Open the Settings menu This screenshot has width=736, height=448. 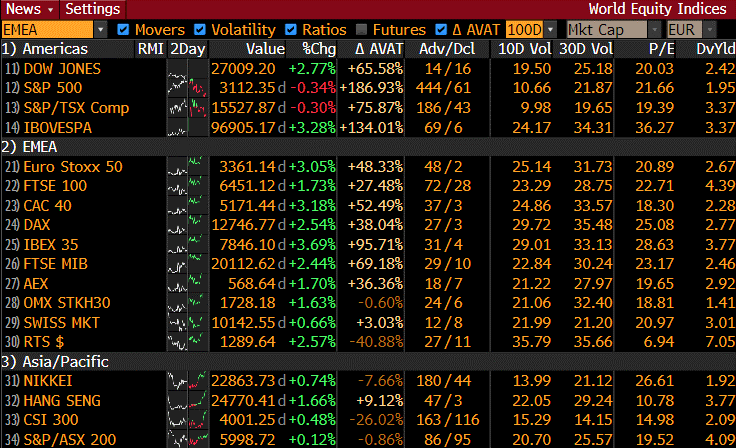click(x=92, y=9)
